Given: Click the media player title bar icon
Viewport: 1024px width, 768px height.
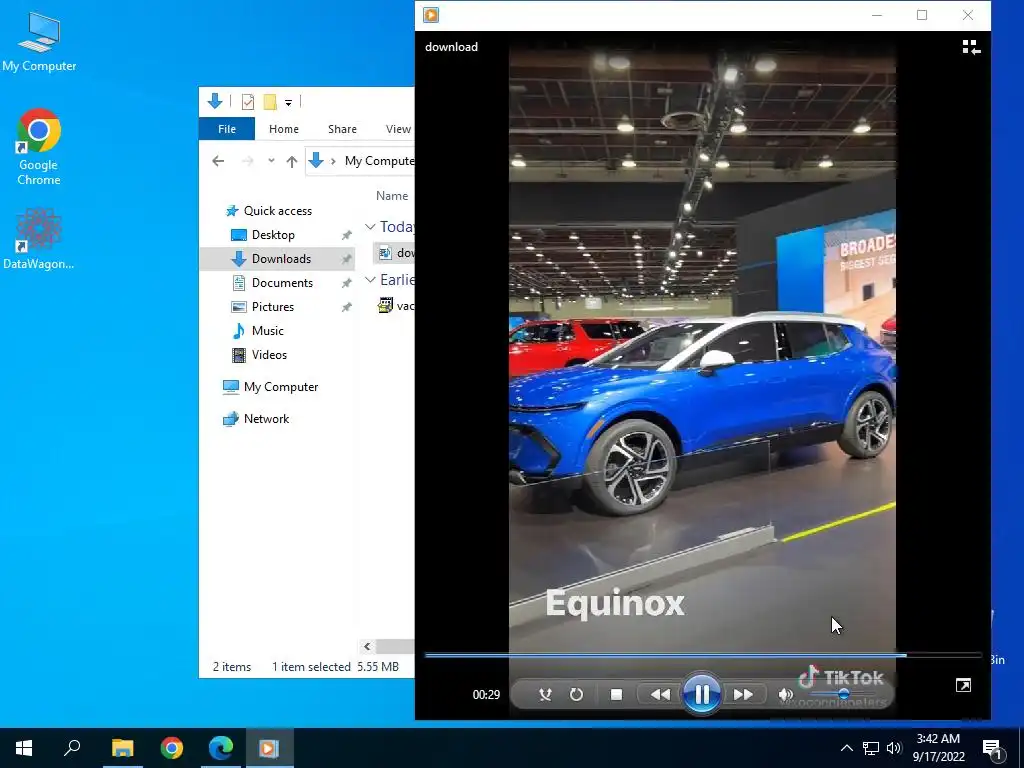Looking at the screenshot, I should [x=431, y=15].
